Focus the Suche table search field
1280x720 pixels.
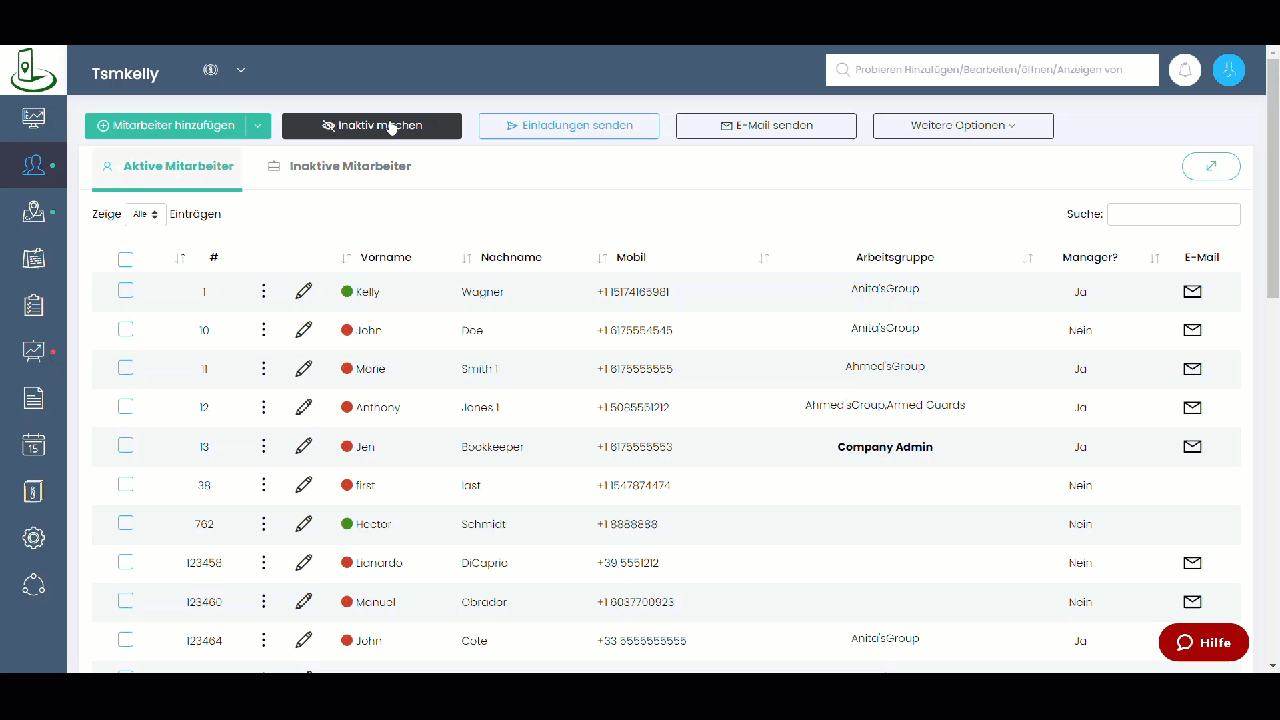1174,214
